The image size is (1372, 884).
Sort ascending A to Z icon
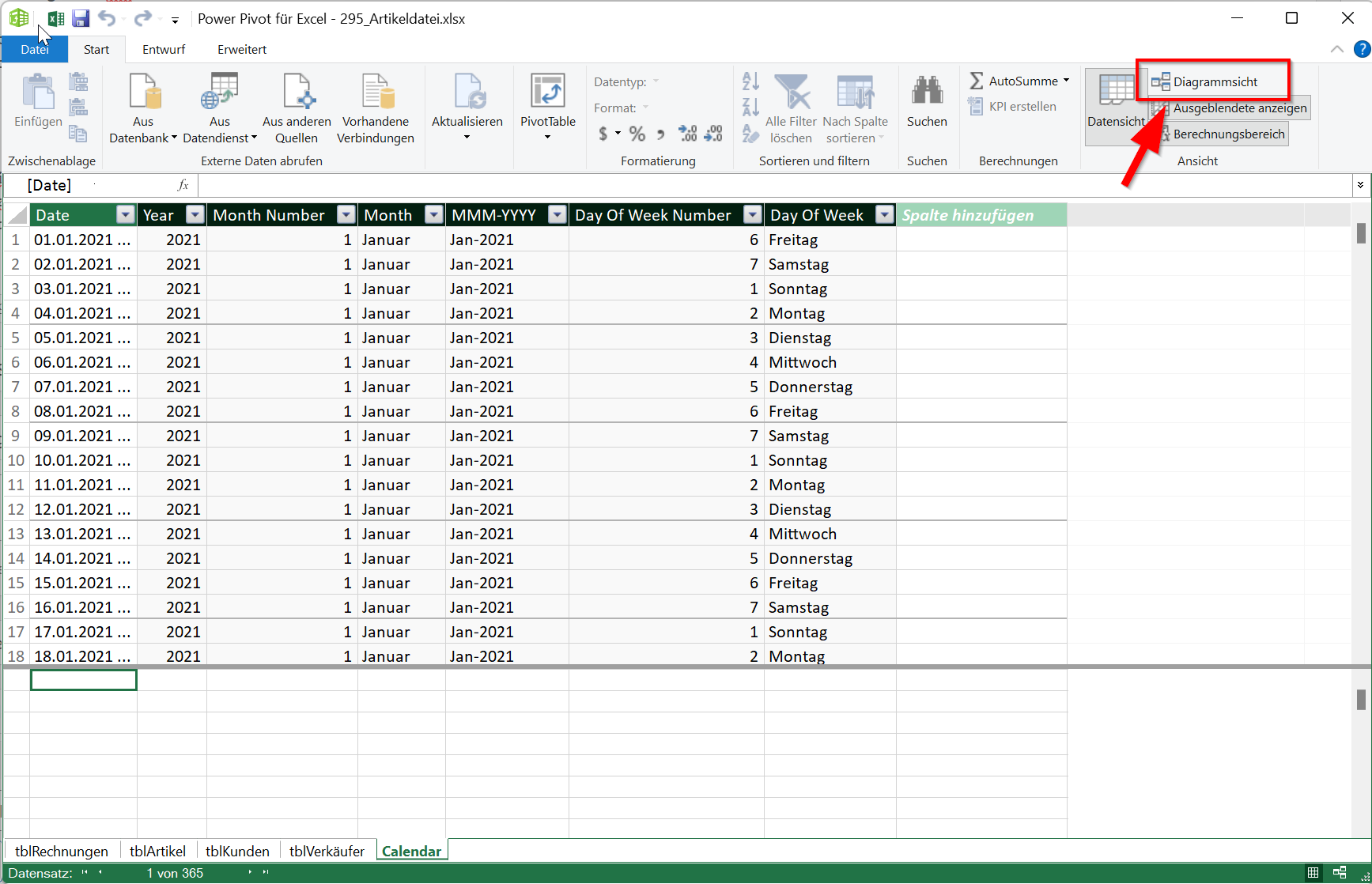750,81
